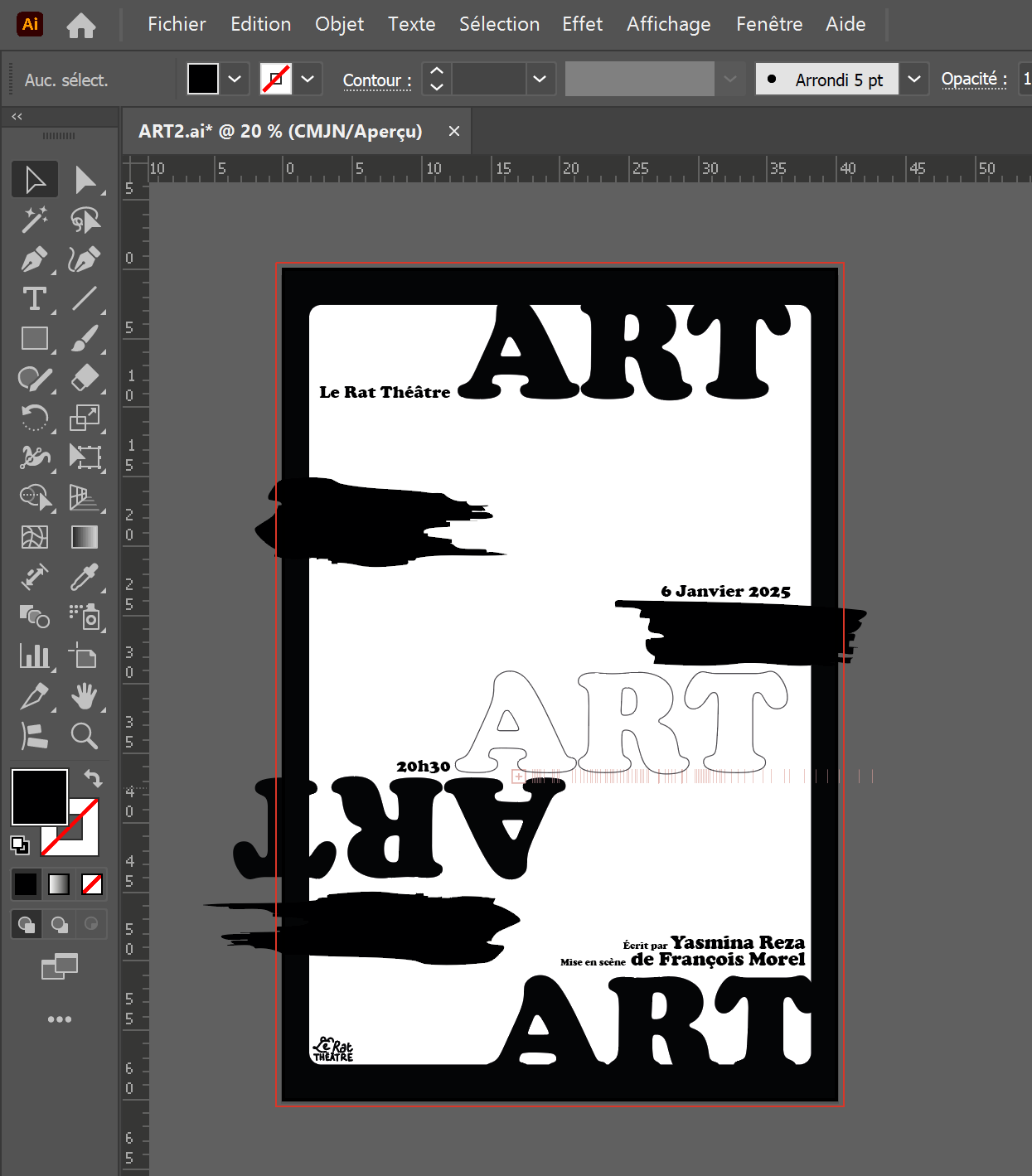This screenshot has width=1032, height=1176.
Task: Select the Magic Wand tool
Action: point(34,220)
